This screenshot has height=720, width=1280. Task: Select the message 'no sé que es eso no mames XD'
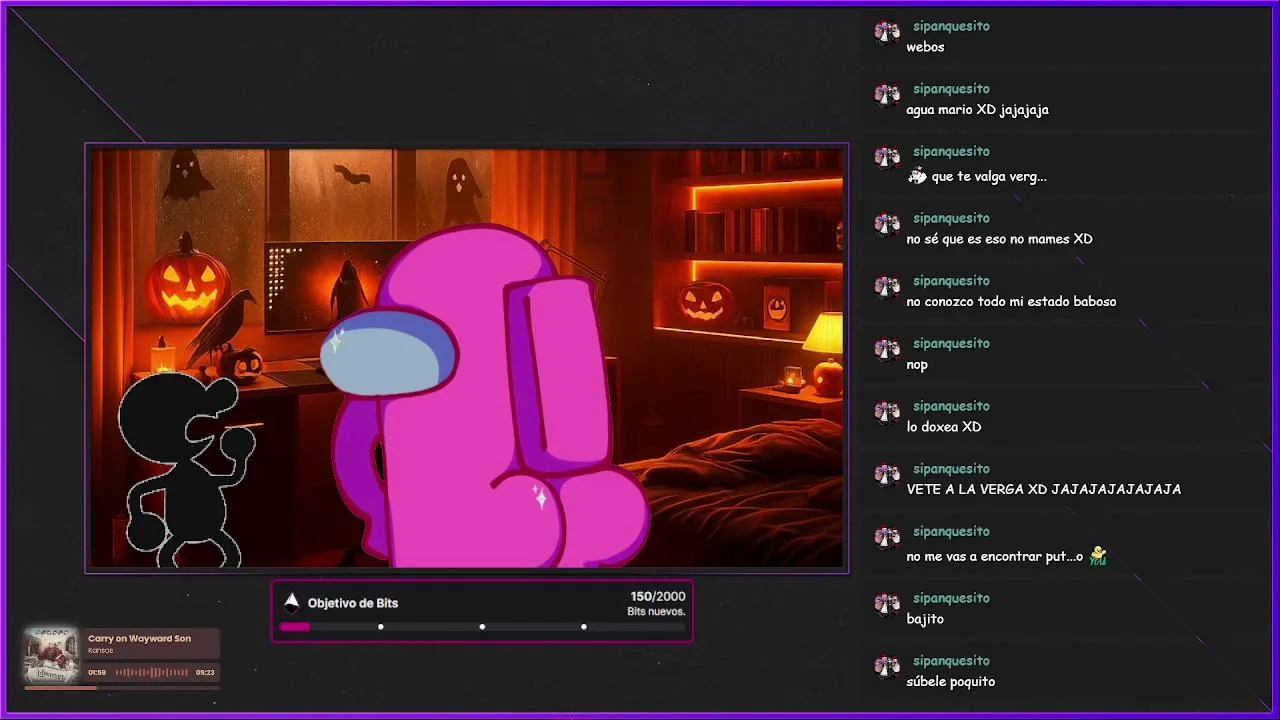999,239
